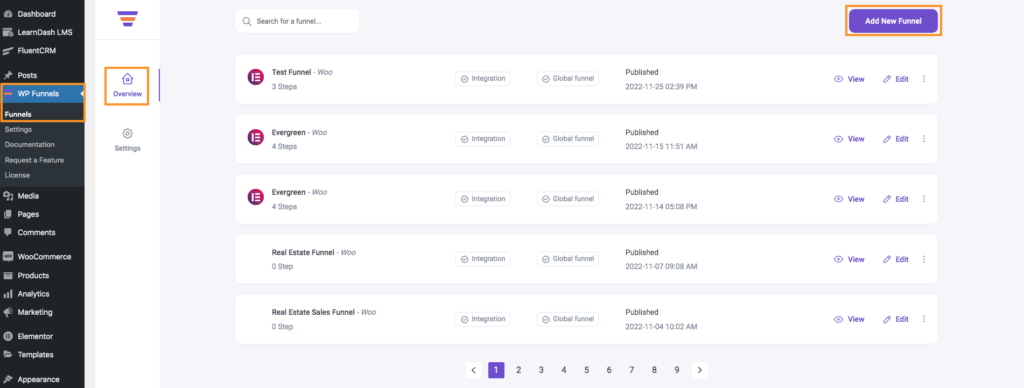Open the Settings gear in the funnel sidebar
Screen dimensions: 1024x388
point(127,133)
